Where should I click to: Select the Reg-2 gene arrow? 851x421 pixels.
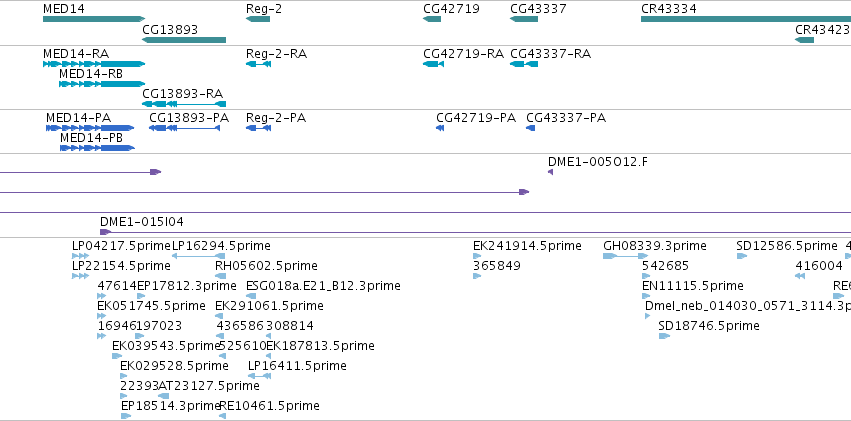(258, 20)
